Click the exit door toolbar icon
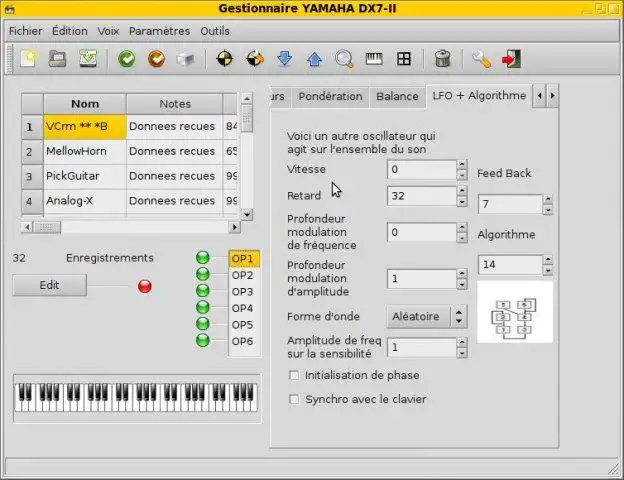624x480 pixels. (x=511, y=59)
